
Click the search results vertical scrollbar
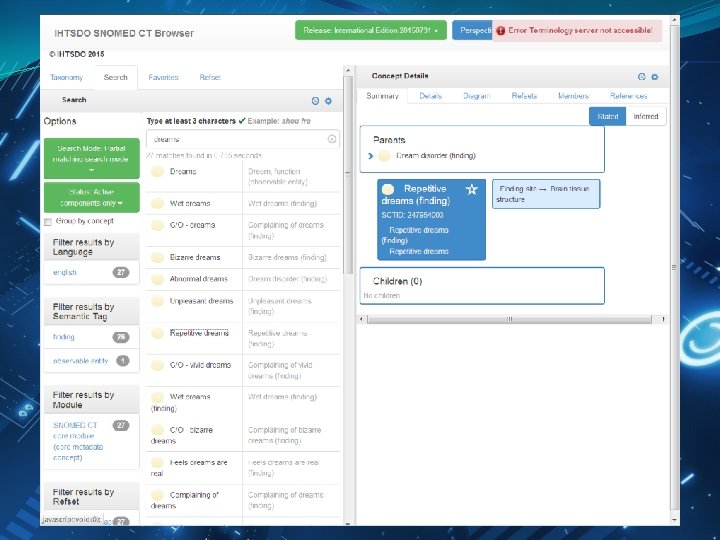tap(348, 174)
